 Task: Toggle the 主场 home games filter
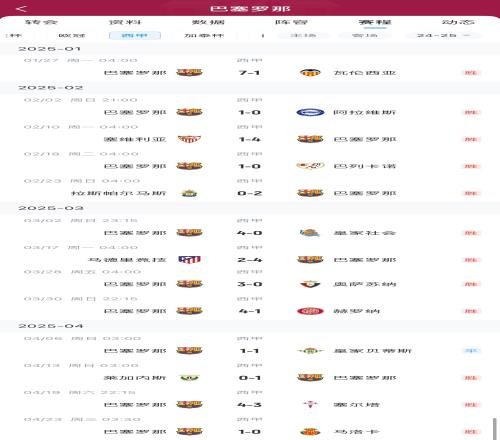coord(303,35)
